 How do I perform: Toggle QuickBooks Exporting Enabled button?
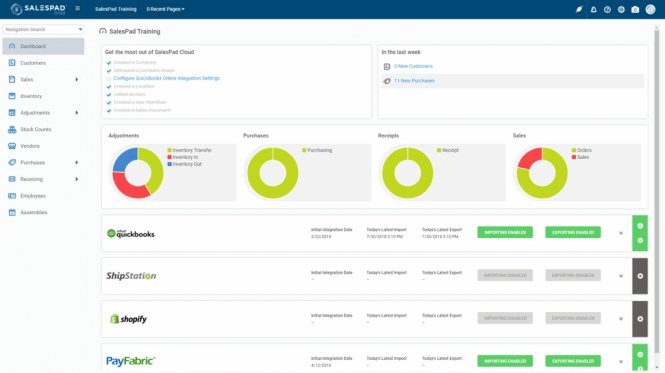pos(573,233)
